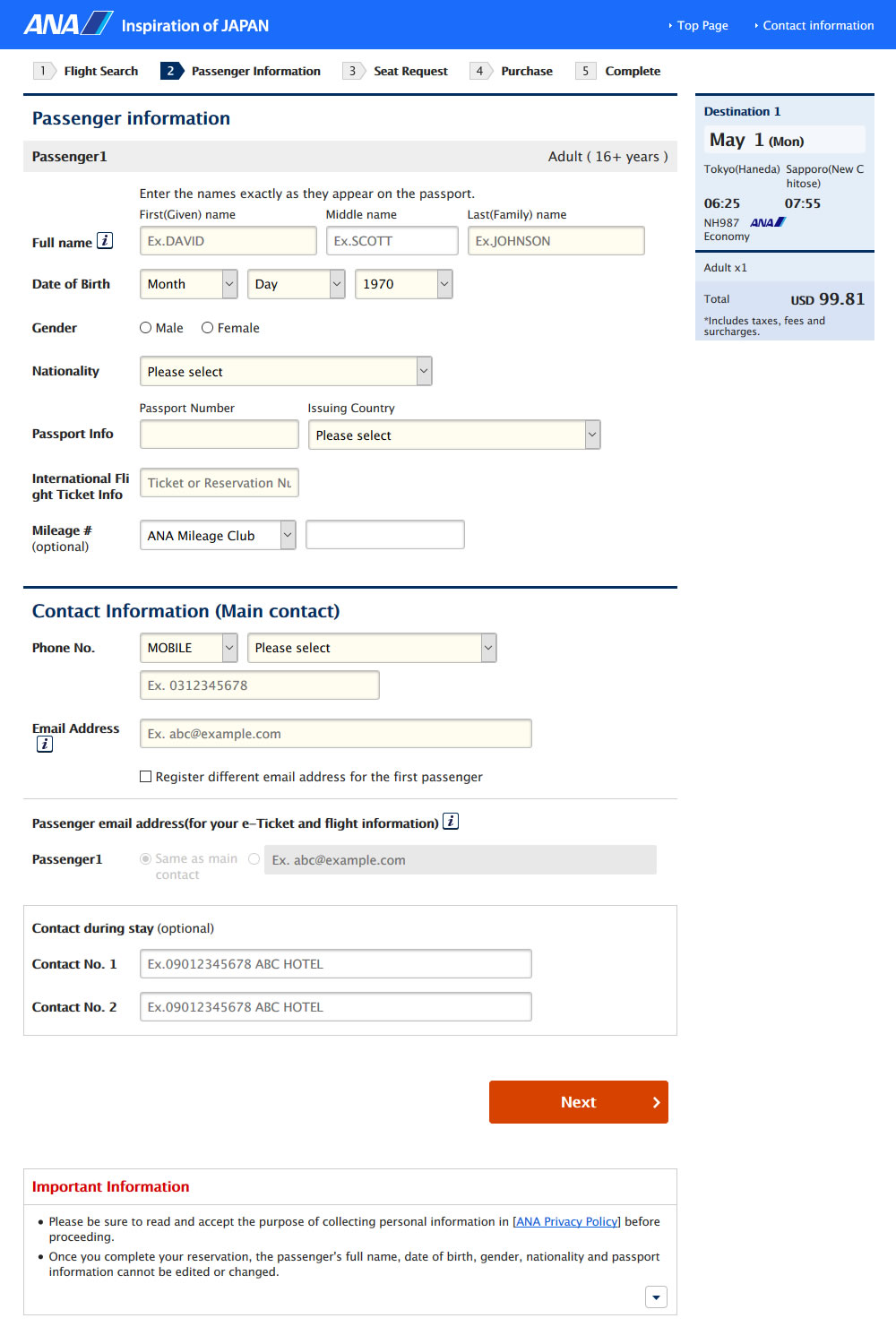
Task: Select the Female gender option
Action: [208, 328]
